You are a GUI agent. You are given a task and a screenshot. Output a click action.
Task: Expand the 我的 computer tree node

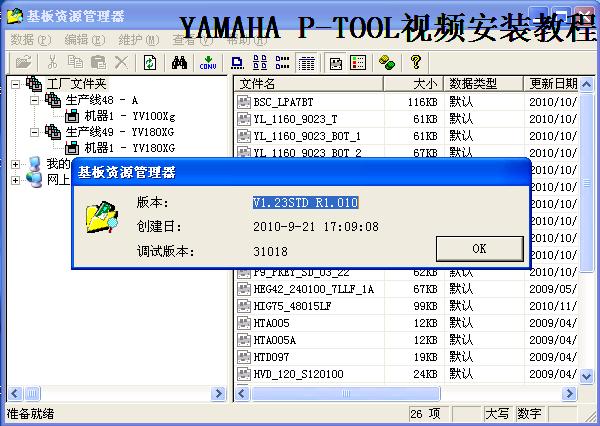15,165
